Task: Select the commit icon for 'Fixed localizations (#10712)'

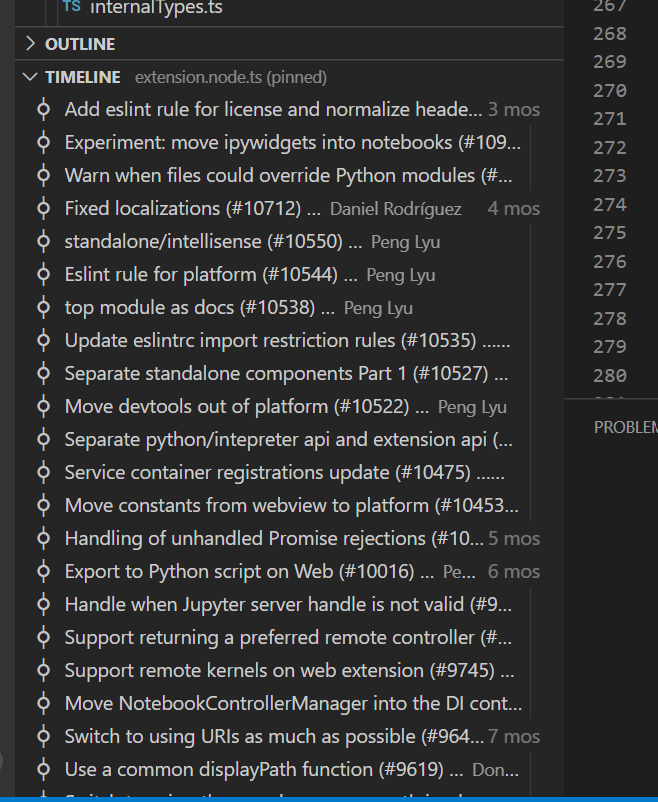Action: 42,208
